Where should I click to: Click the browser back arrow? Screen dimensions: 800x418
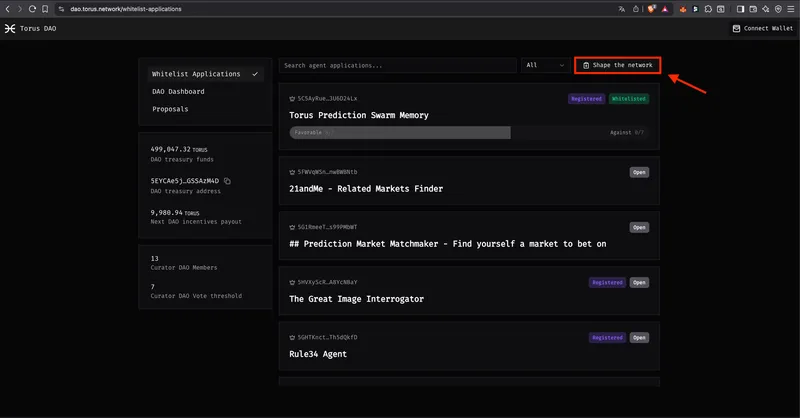(x=8, y=9)
